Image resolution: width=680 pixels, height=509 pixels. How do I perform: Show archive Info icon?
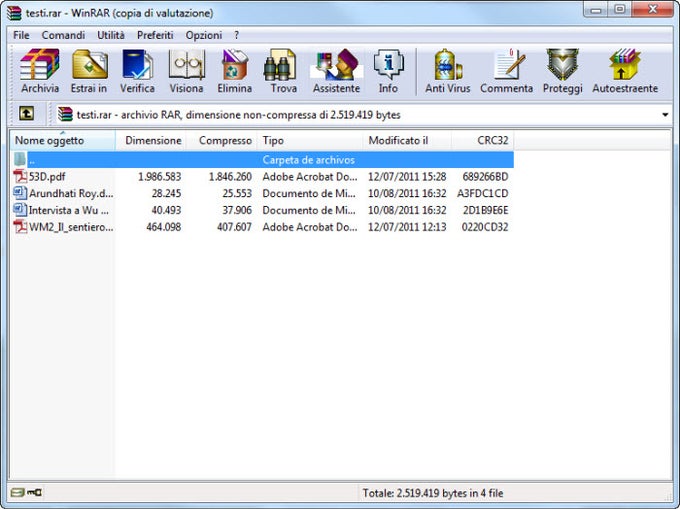pyautogui.click(x=388, y=65)
